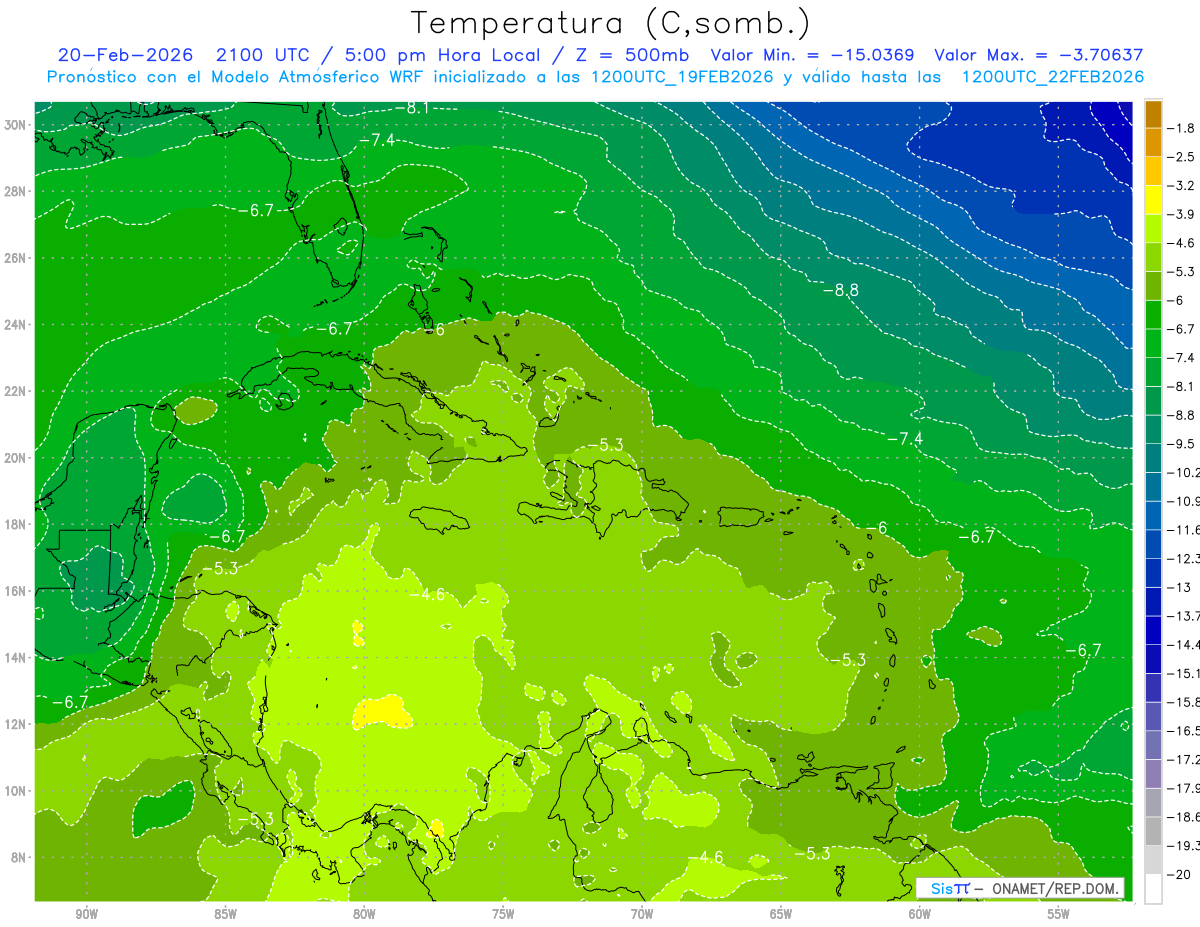Viewport: 1200px width, 927px height.
Task: Click the "-15.8" value in the color legend
Action: click(x=1184, y=702)
